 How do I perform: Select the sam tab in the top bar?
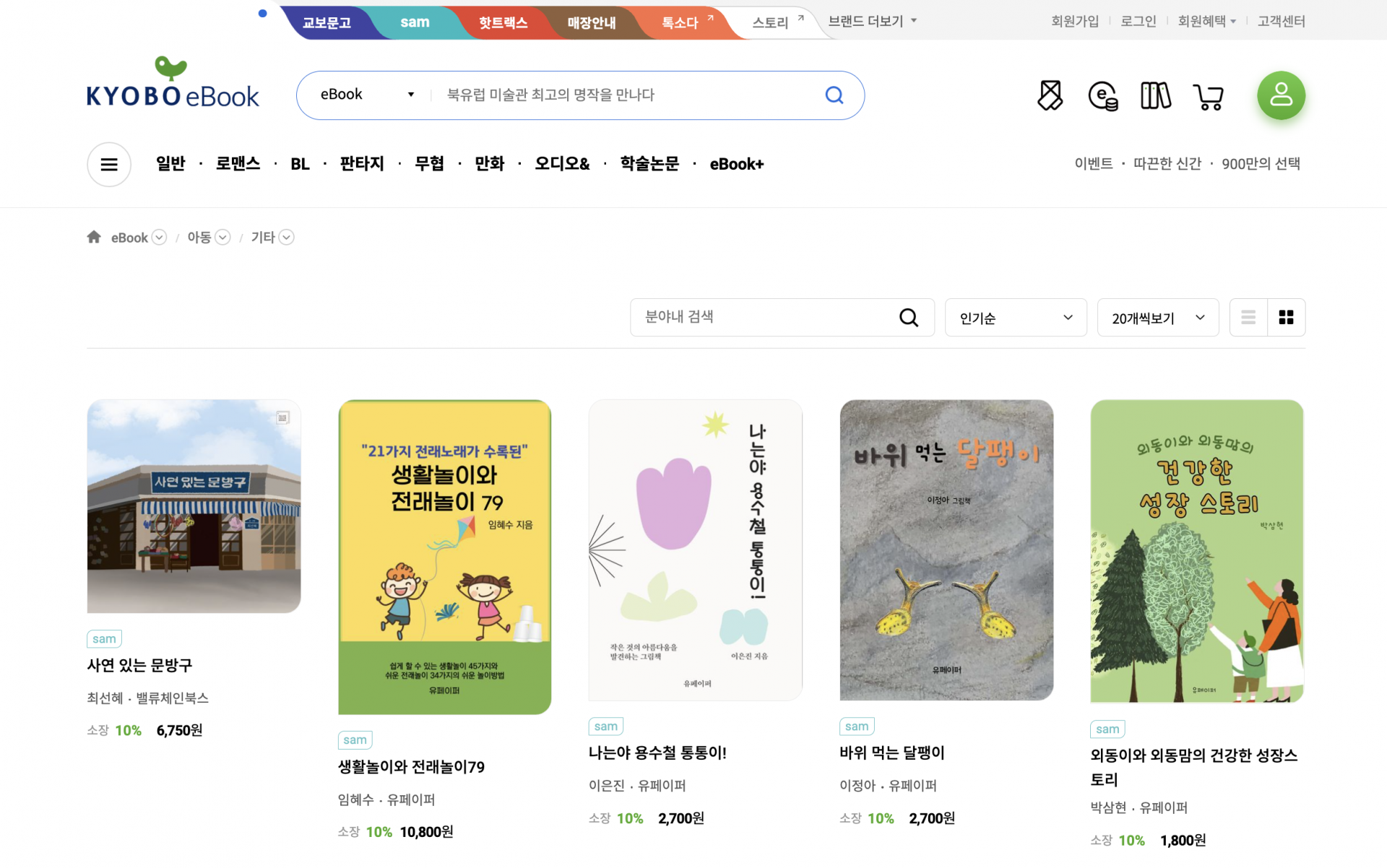415,22
